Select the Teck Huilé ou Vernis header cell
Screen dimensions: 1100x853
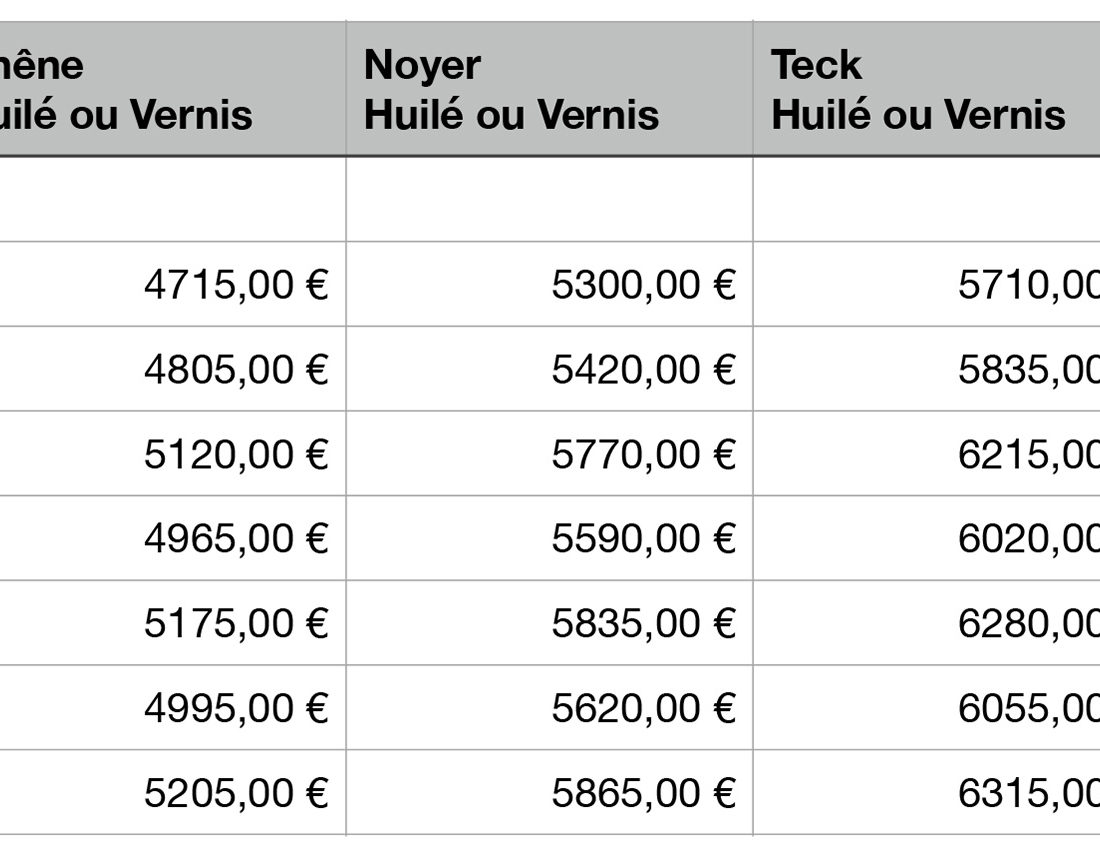[x=925, y=90]
